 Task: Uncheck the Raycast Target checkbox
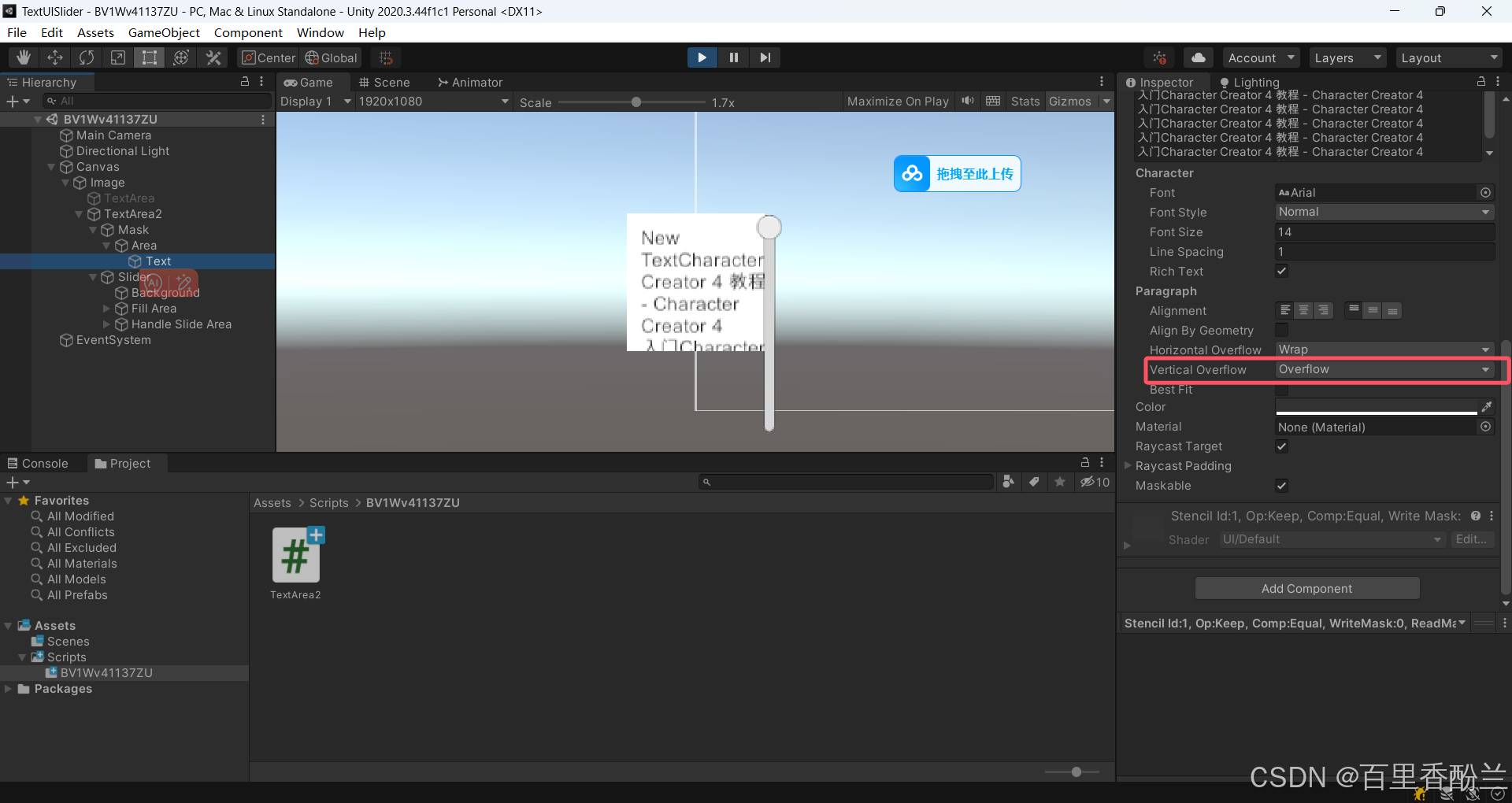pyautogui.click(x=1281, y=446)
